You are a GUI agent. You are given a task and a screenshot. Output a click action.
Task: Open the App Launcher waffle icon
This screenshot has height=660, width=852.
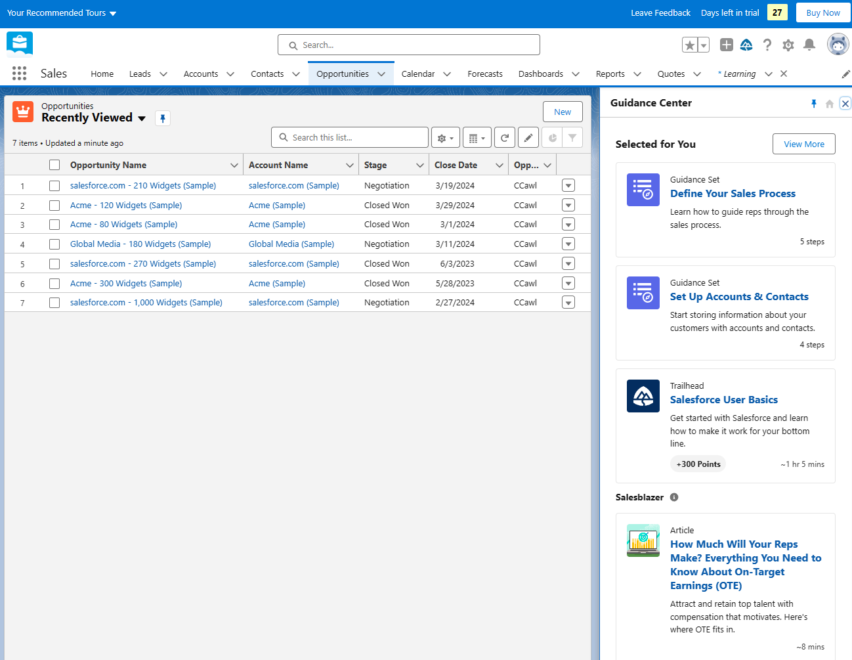point(19,73)
